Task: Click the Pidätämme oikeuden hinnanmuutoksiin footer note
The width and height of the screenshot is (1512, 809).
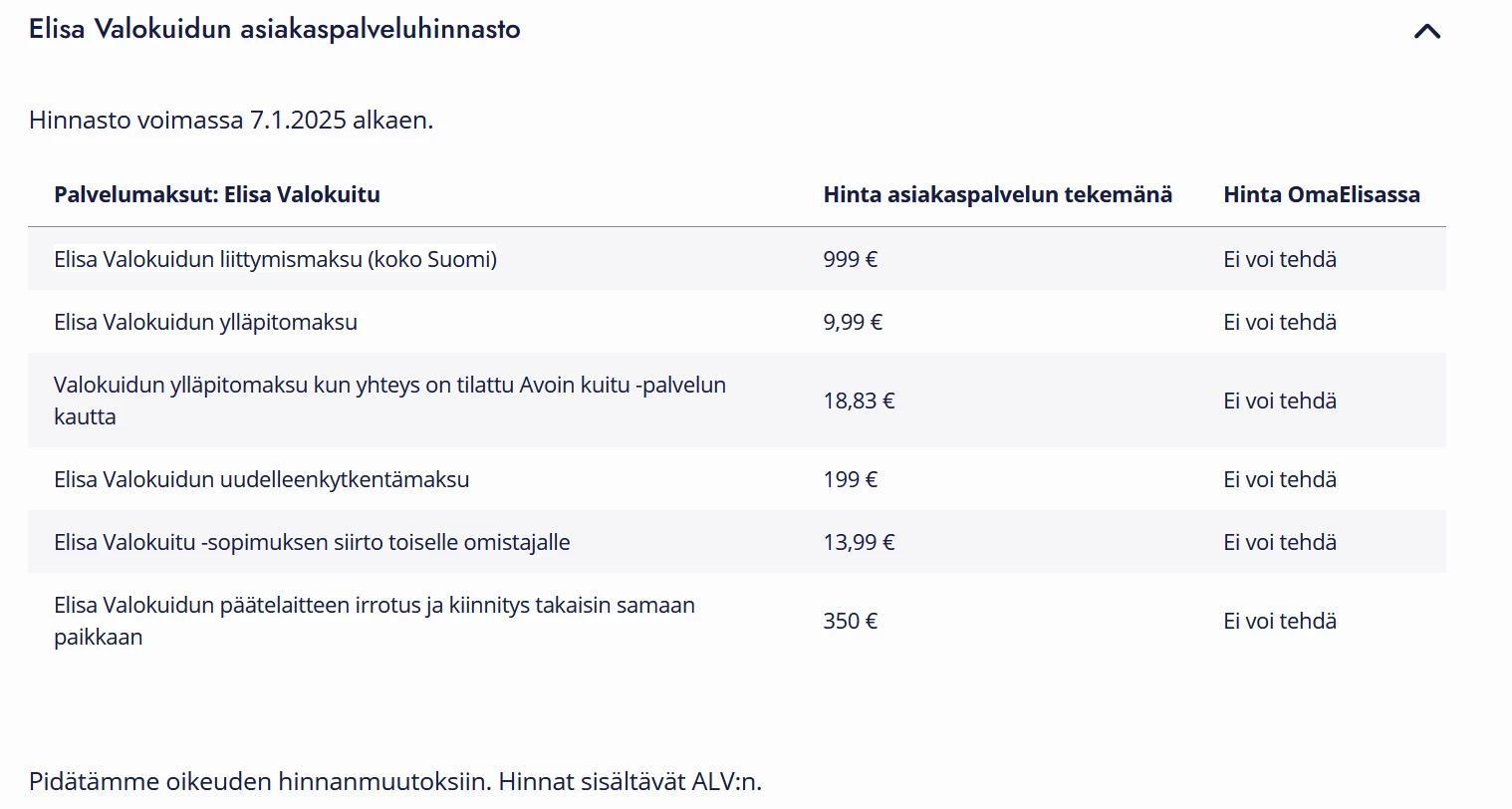Action: [394, 781]
